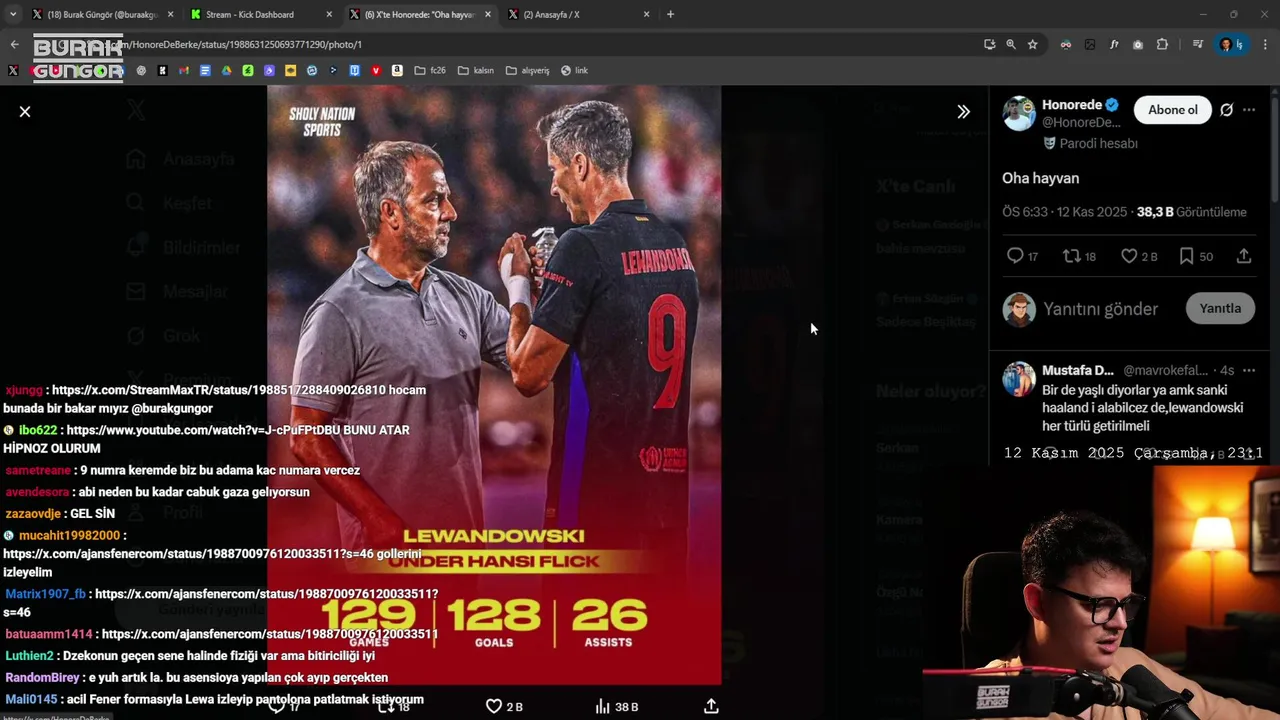Open more options on Mustafa D's reply
1280x720 pixels.
tap(1249, 370)
